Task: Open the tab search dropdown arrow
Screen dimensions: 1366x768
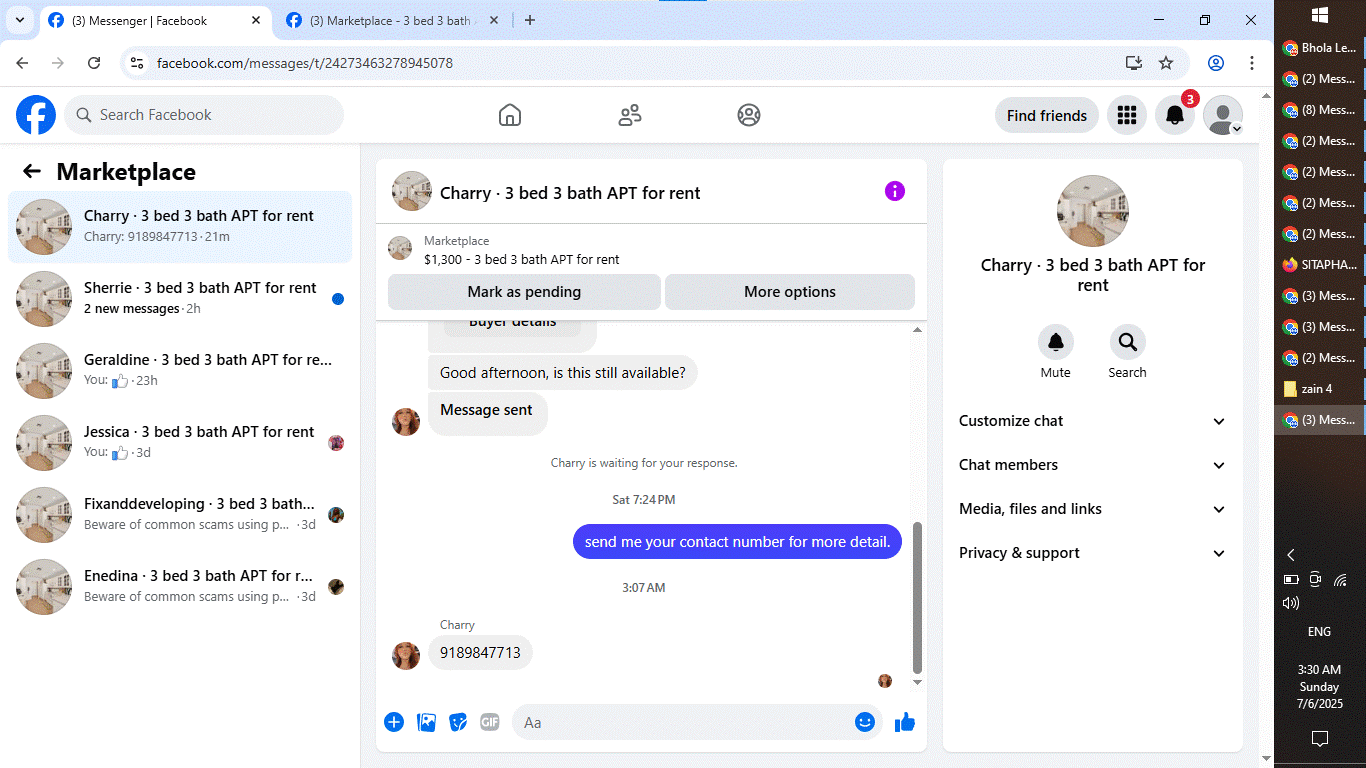Action: (x=20, y=20)
